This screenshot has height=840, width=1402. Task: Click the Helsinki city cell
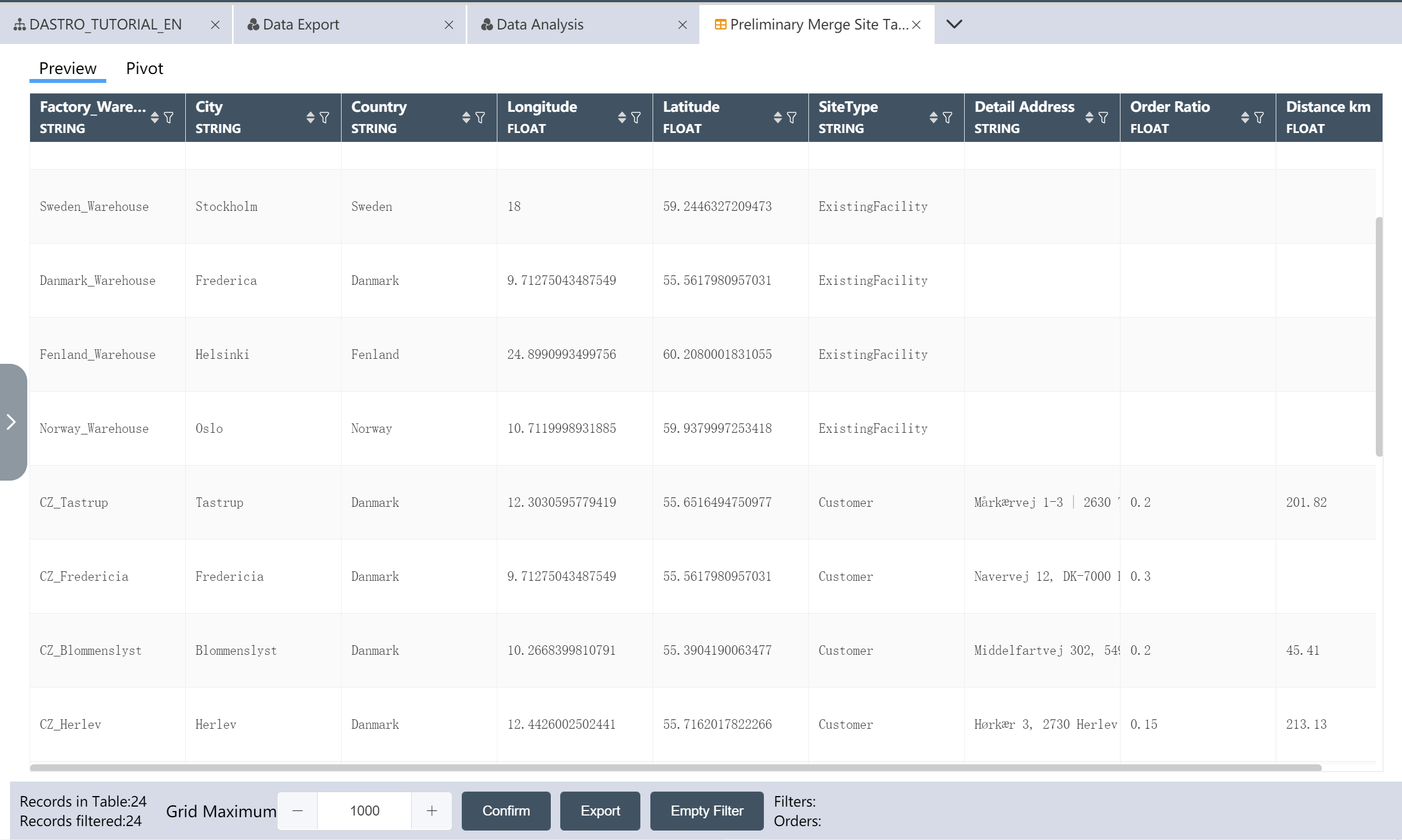coord(263,354)
